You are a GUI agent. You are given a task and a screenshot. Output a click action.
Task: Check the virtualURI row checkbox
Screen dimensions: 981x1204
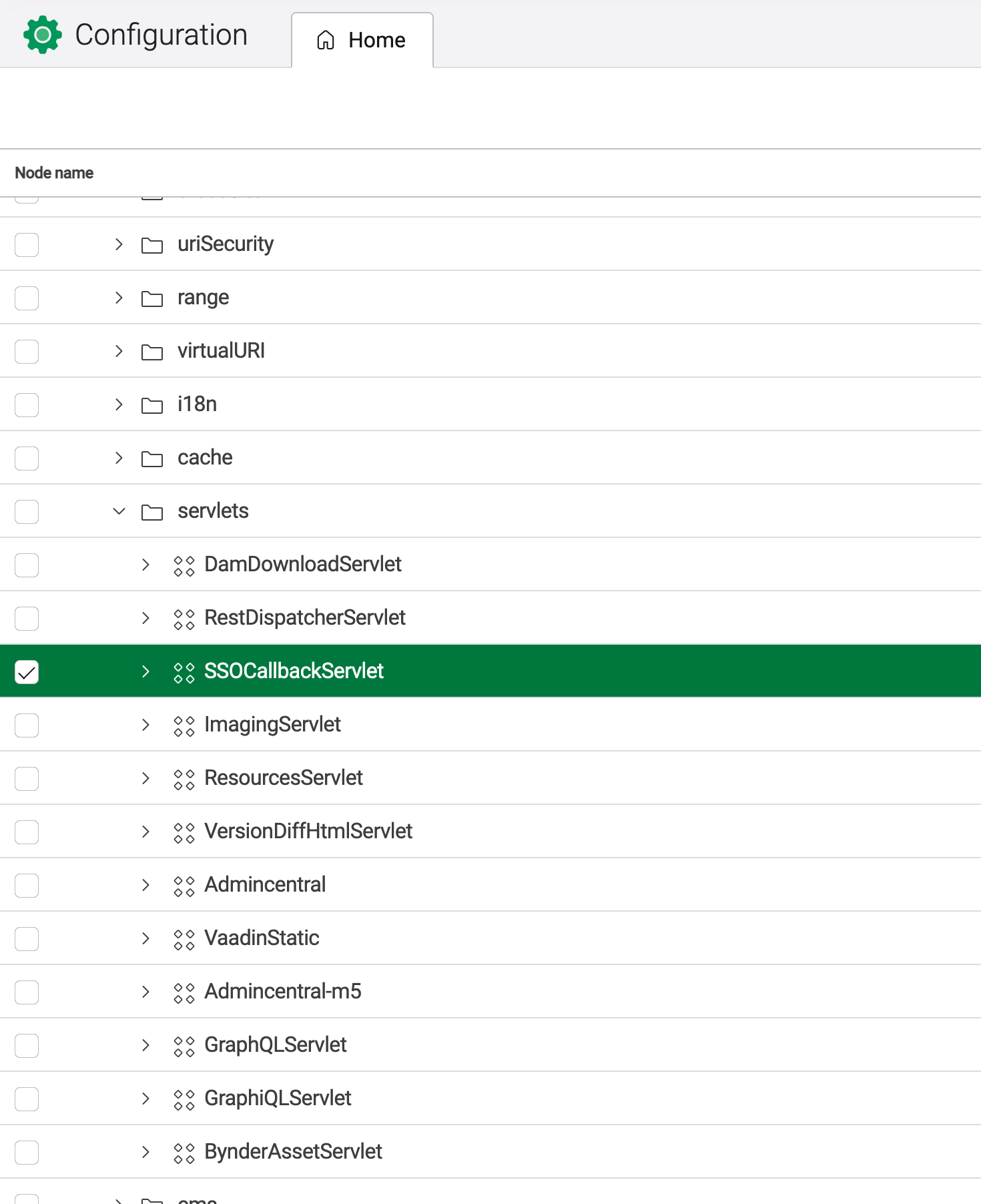click(27, 352)
